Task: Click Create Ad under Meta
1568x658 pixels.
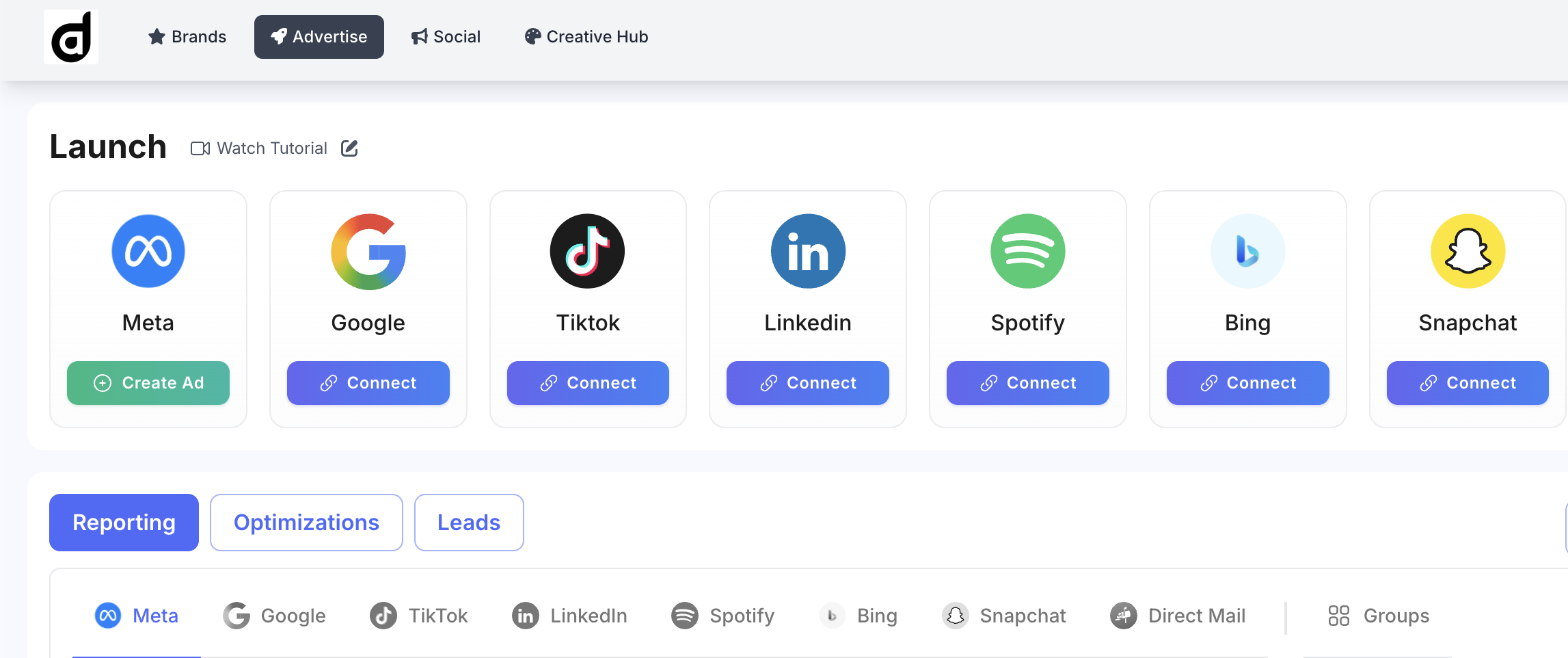Action: click(x=148, y=383)
